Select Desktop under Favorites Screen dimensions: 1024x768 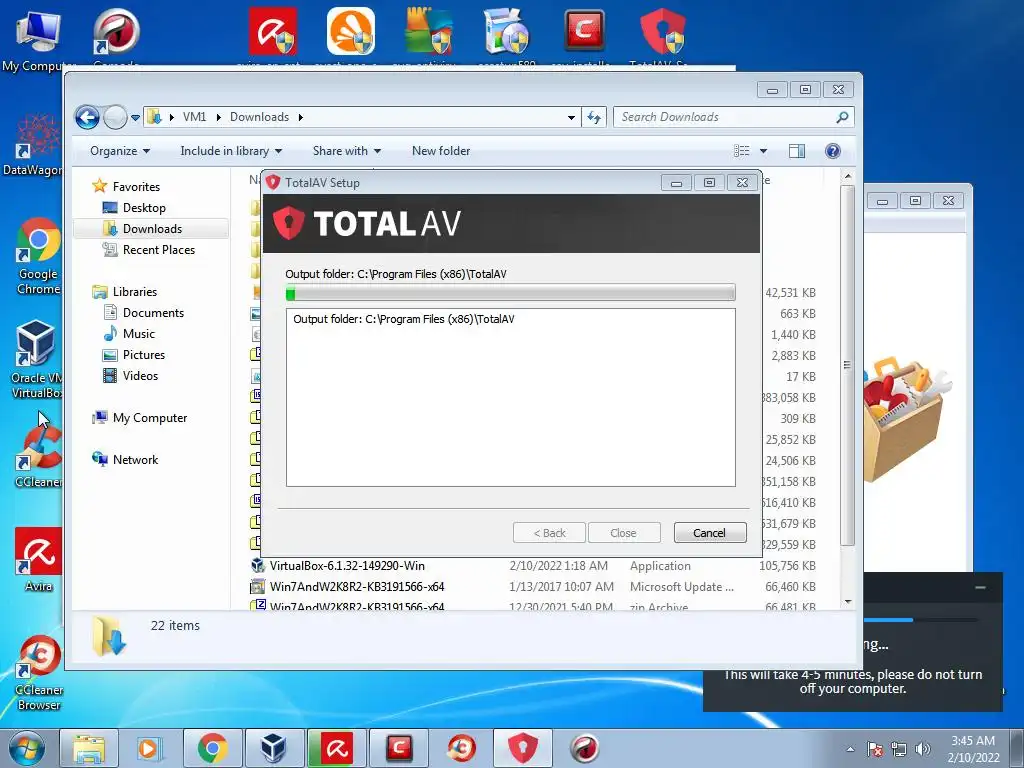tap(144, 208)
